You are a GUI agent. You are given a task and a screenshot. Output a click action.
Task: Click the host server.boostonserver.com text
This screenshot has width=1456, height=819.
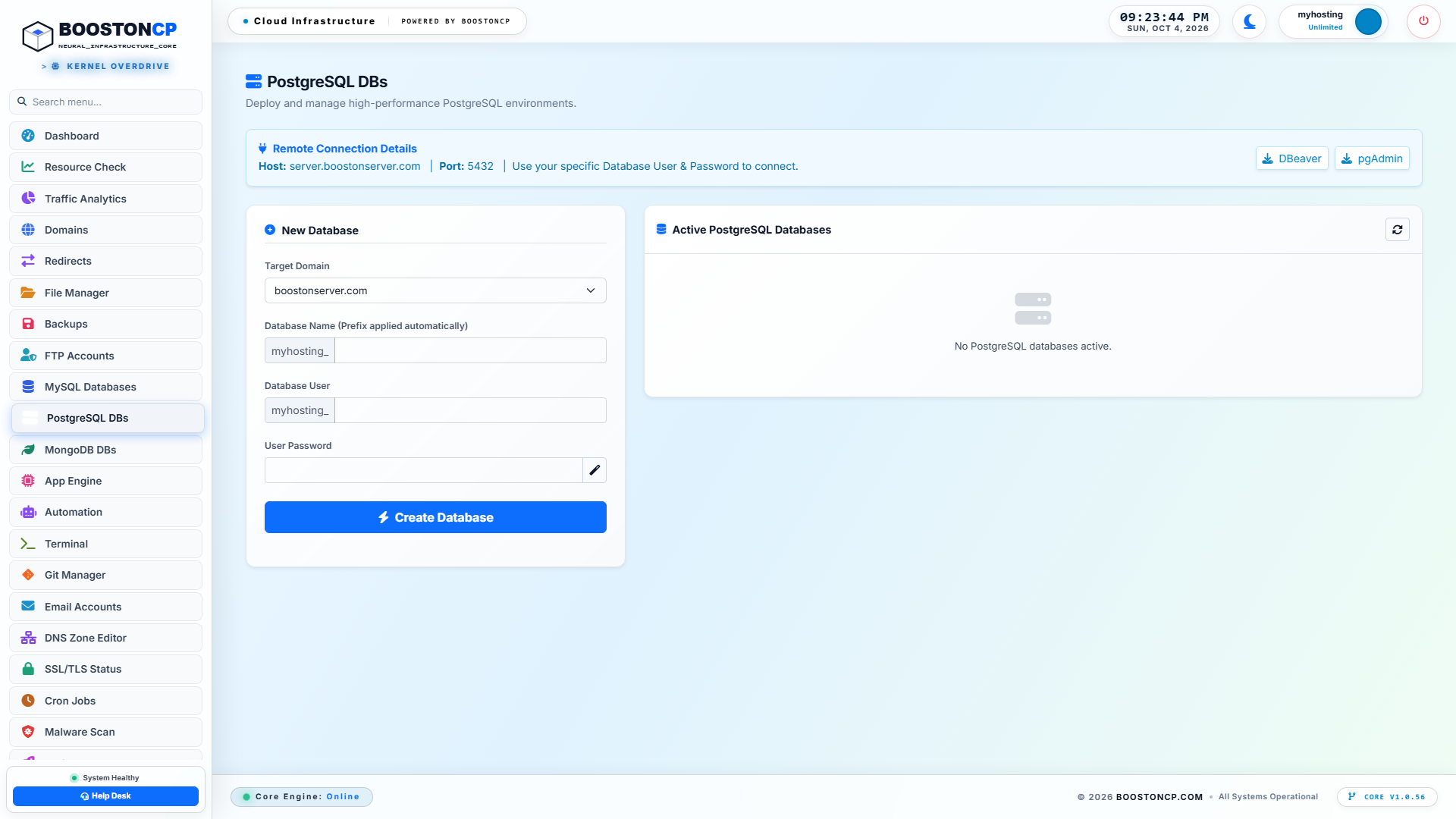[355, 166]
